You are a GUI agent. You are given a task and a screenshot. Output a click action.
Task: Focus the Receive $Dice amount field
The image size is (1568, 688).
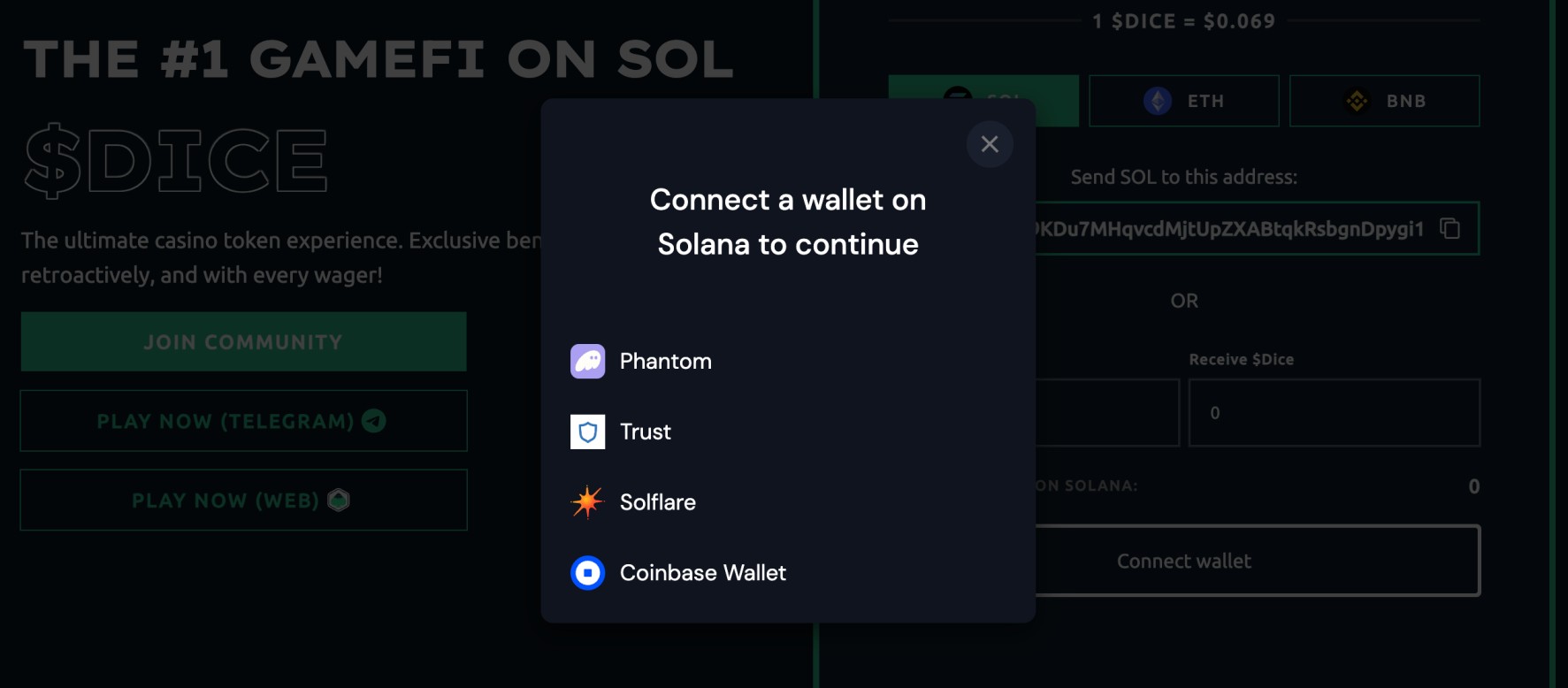[1334, 413]
